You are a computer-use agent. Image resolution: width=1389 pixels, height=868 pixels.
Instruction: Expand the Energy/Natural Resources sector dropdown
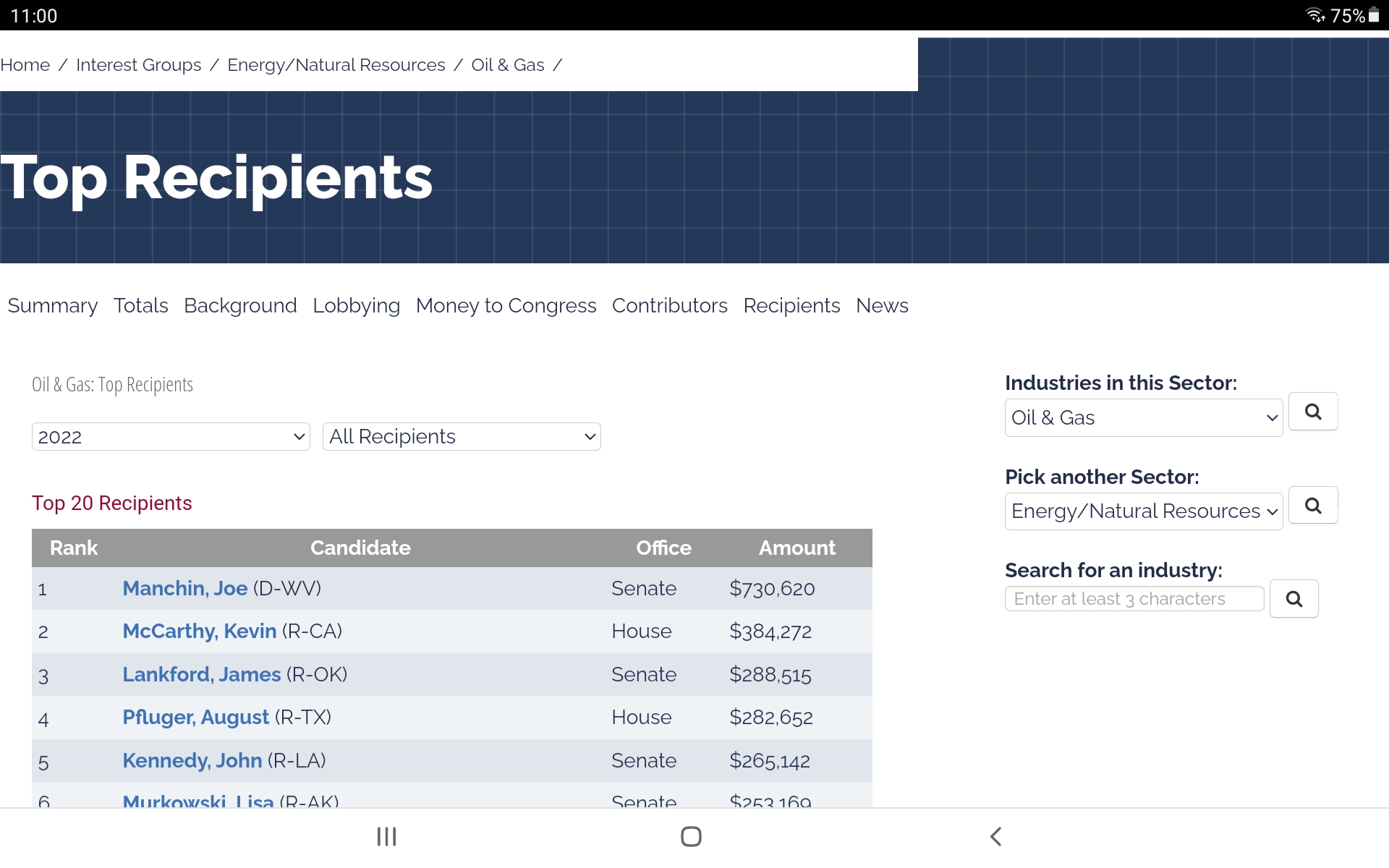[1143, 511]
